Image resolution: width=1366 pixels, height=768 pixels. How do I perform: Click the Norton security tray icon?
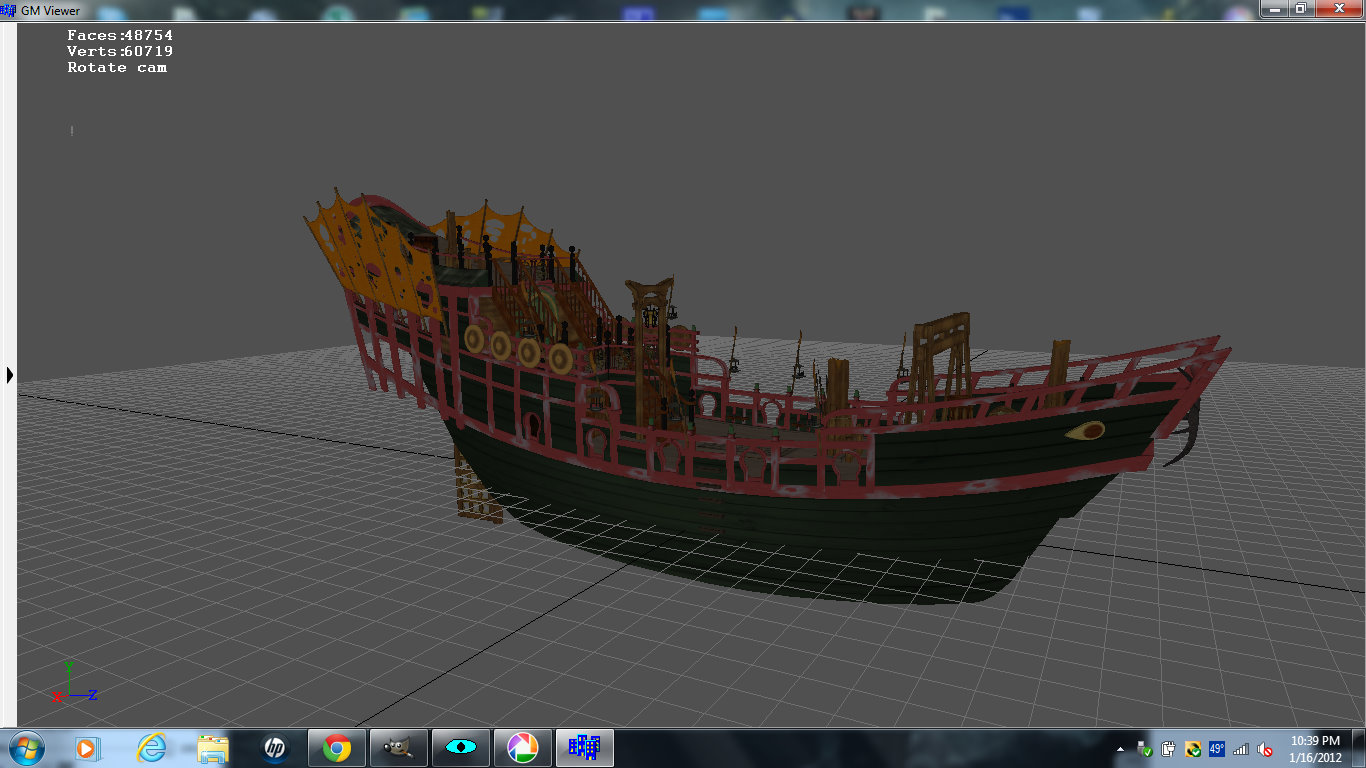[1193, 748]
